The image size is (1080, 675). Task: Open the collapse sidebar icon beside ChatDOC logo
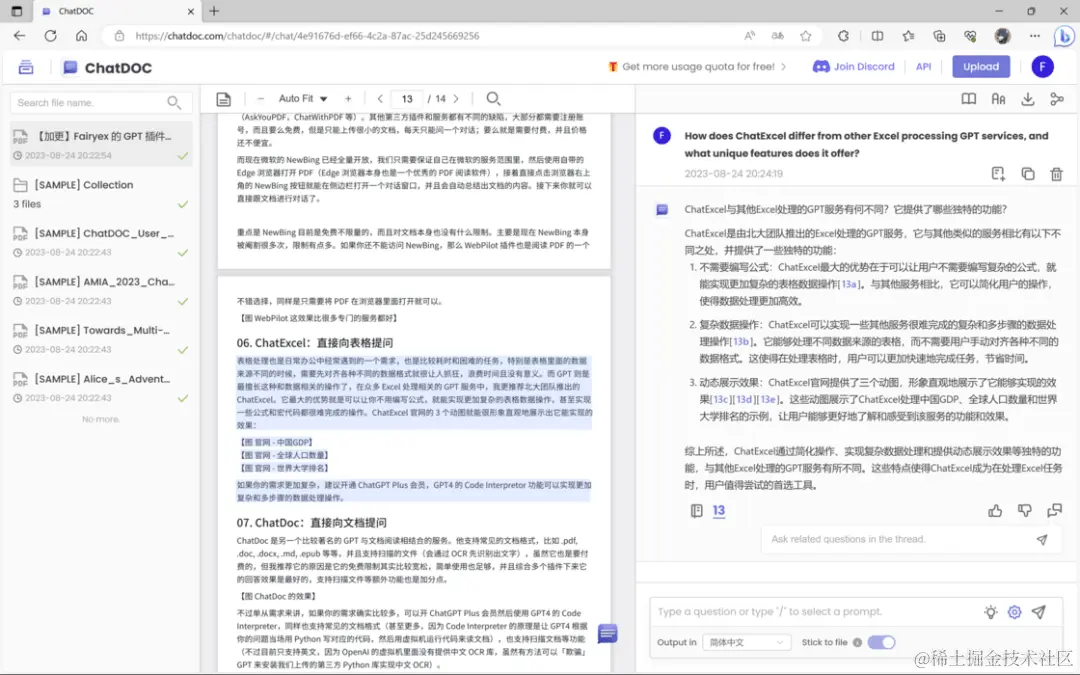(25, 67)
